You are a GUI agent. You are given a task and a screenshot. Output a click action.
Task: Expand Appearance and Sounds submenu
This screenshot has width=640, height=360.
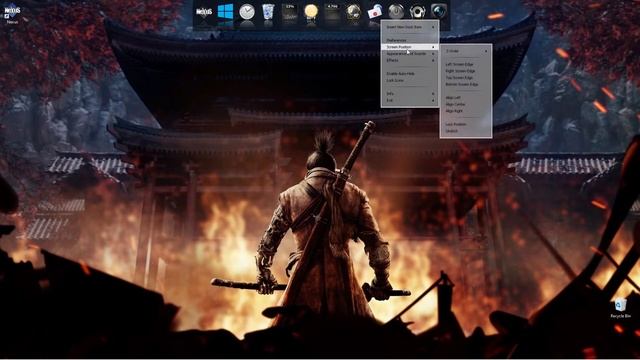410,53
